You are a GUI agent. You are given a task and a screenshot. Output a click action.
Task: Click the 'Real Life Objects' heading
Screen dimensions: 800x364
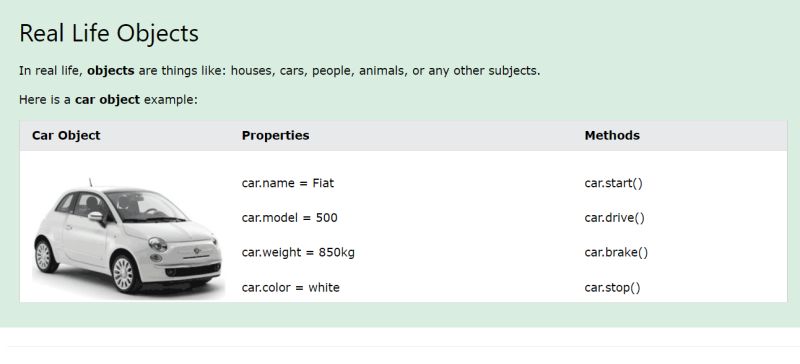click(x=109, y=34)
